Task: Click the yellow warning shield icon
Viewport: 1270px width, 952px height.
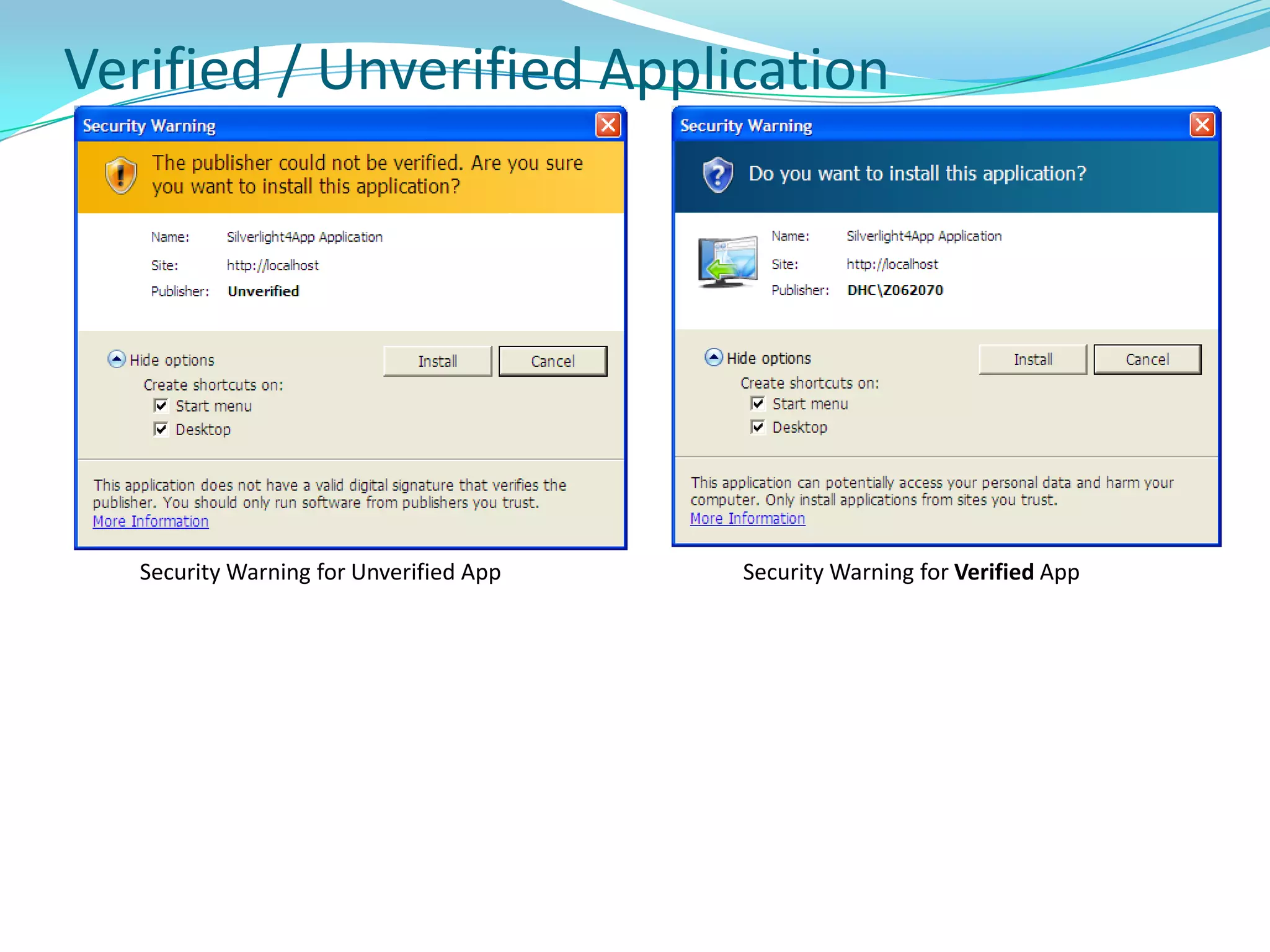Action: 120,175
